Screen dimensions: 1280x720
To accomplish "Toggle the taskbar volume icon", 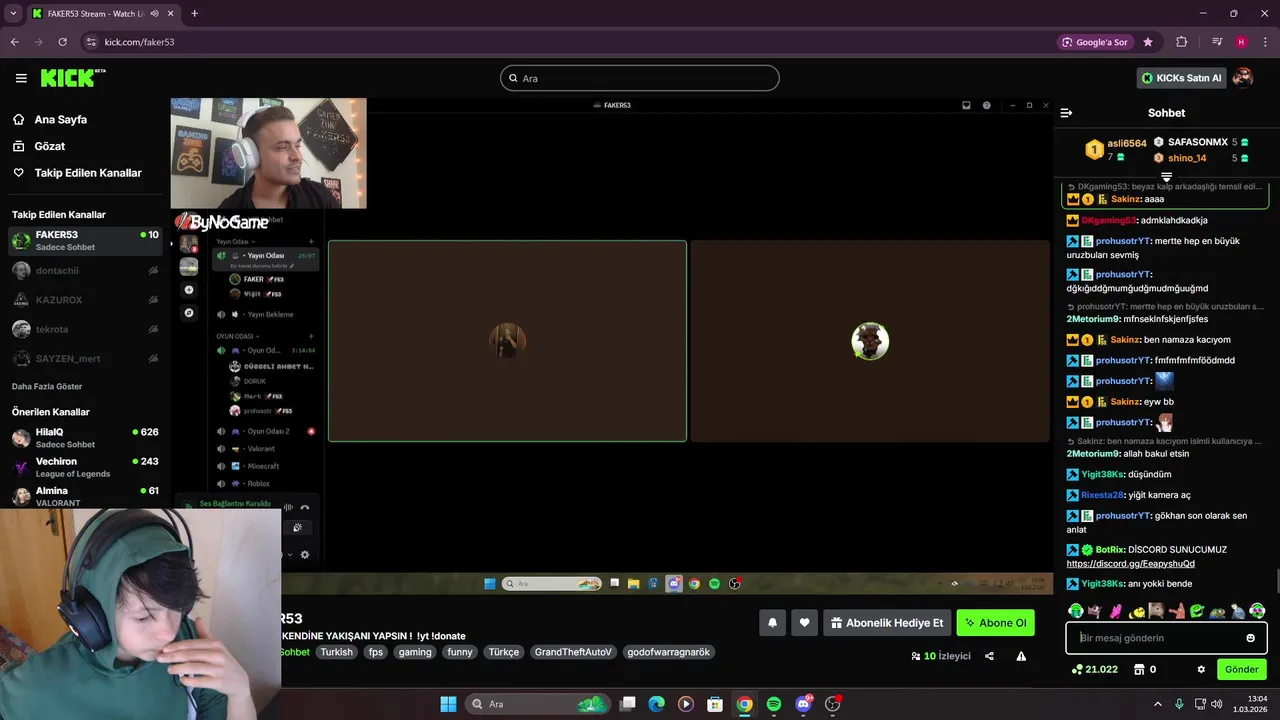I will click(x=1216, y=704).
